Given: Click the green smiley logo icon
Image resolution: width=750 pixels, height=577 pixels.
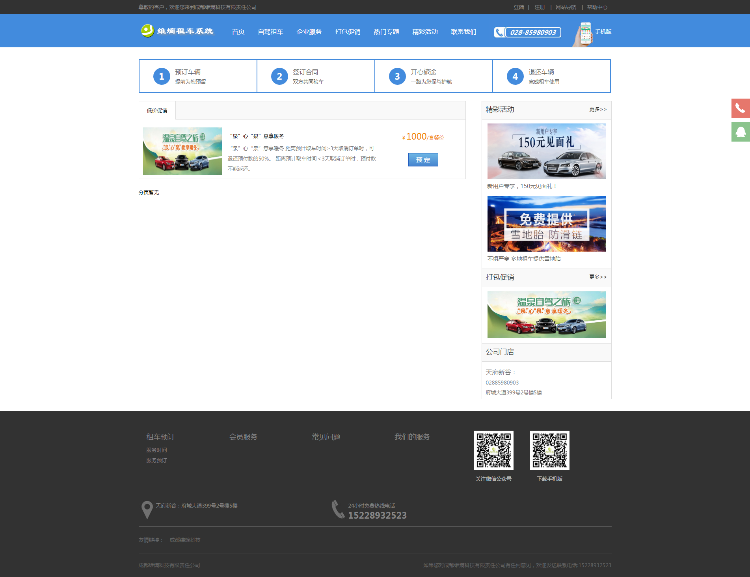Looking at the screenshot, I should pos(147,31).
